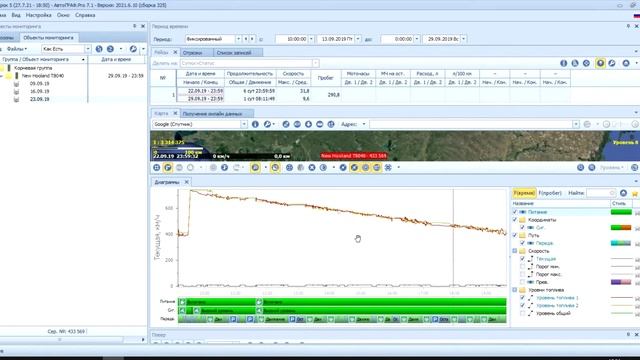Toggle the Координаты checkbox
The height and width of the screenshot is (360, 640).
(515, 220)
